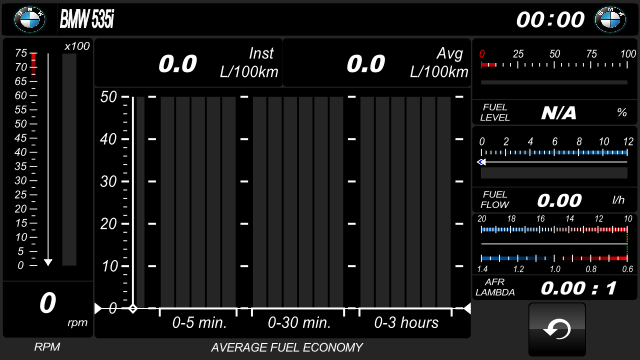
Task: Click the x100 multiplier label
Action: pos(77,47)
